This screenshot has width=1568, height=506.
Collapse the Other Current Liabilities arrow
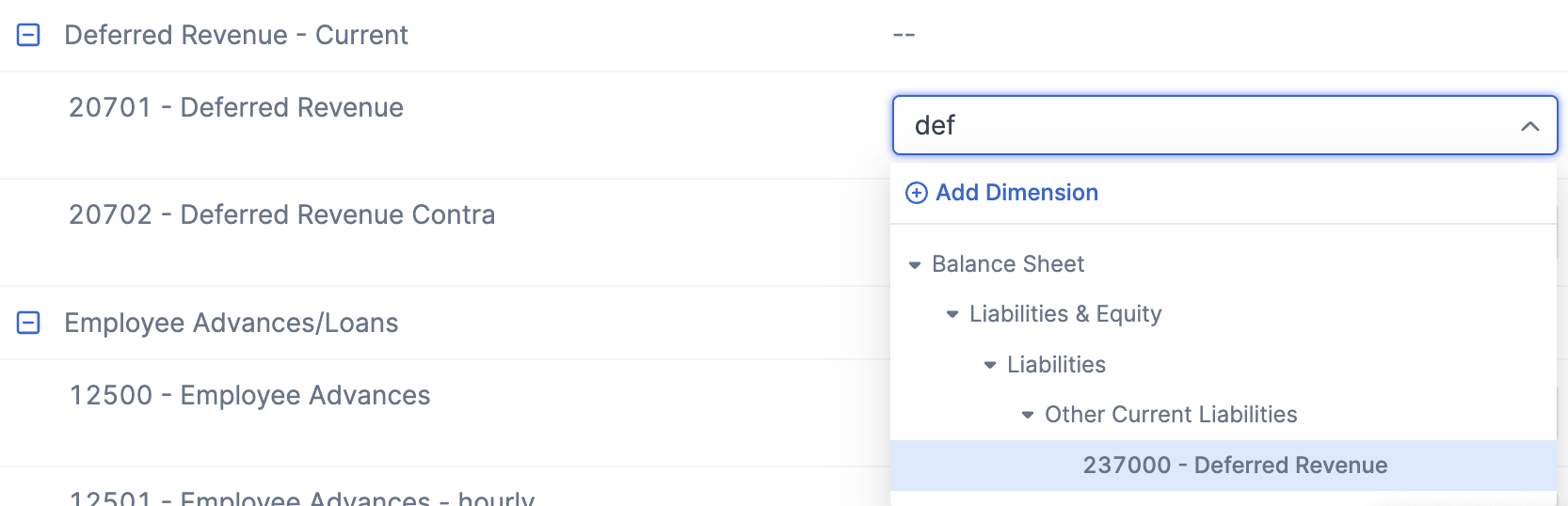(1027, 415)
